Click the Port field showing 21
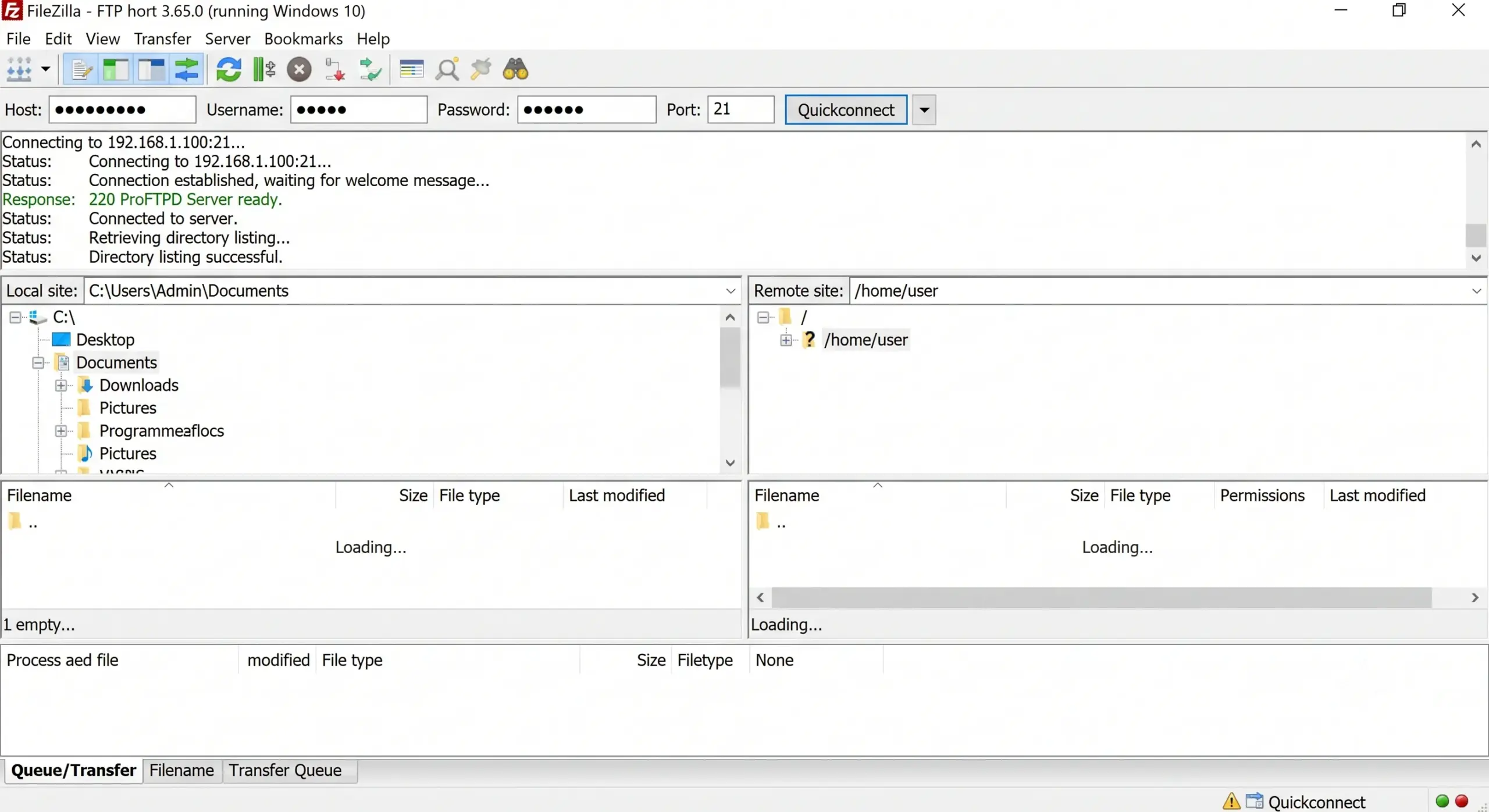The width and height of the screenshot is (1489, 812). [x=740, y=109]
